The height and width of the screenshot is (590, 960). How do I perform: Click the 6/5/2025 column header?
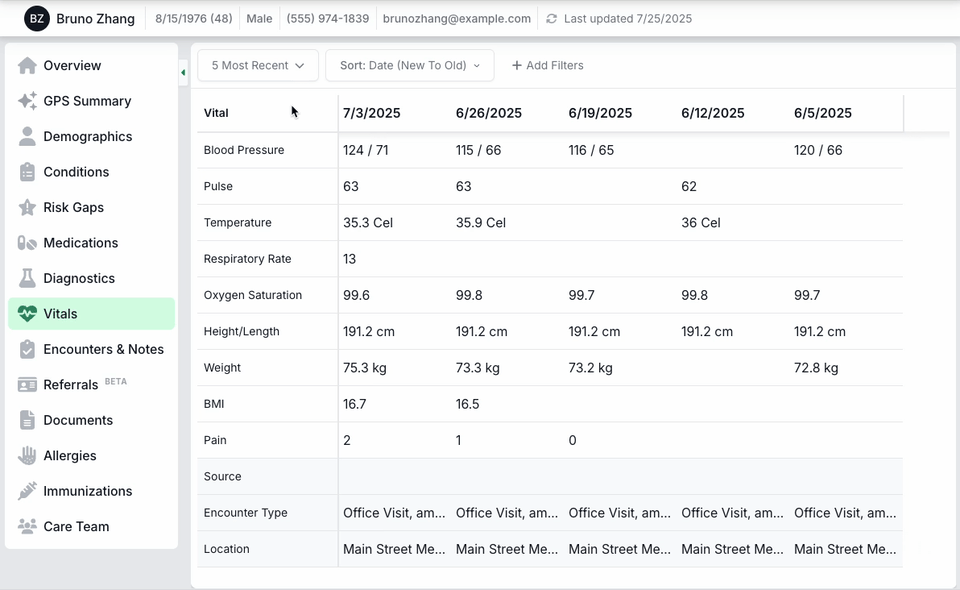click(x=823, y=113)
